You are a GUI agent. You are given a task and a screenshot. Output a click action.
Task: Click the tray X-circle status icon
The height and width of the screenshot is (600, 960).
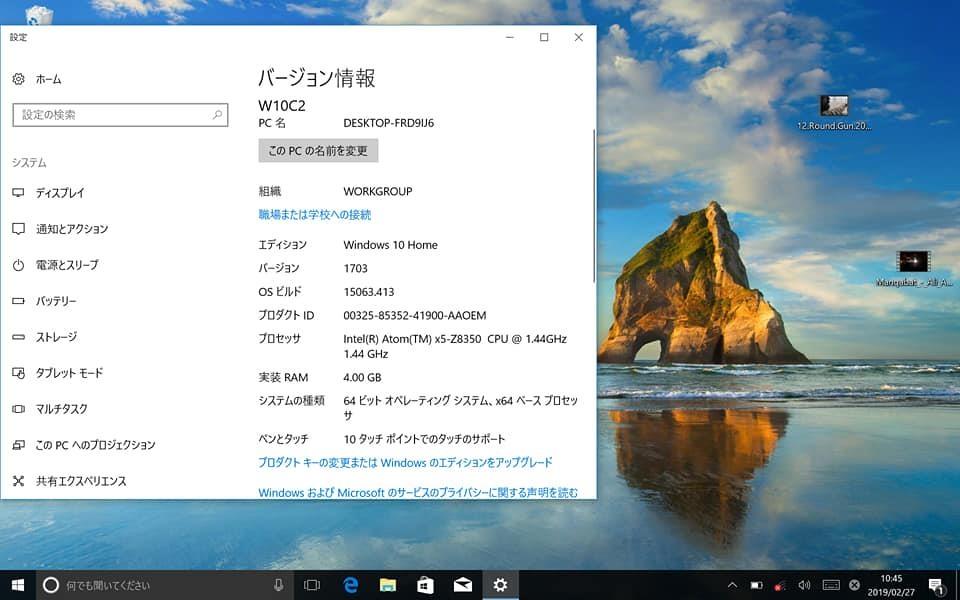854,585
